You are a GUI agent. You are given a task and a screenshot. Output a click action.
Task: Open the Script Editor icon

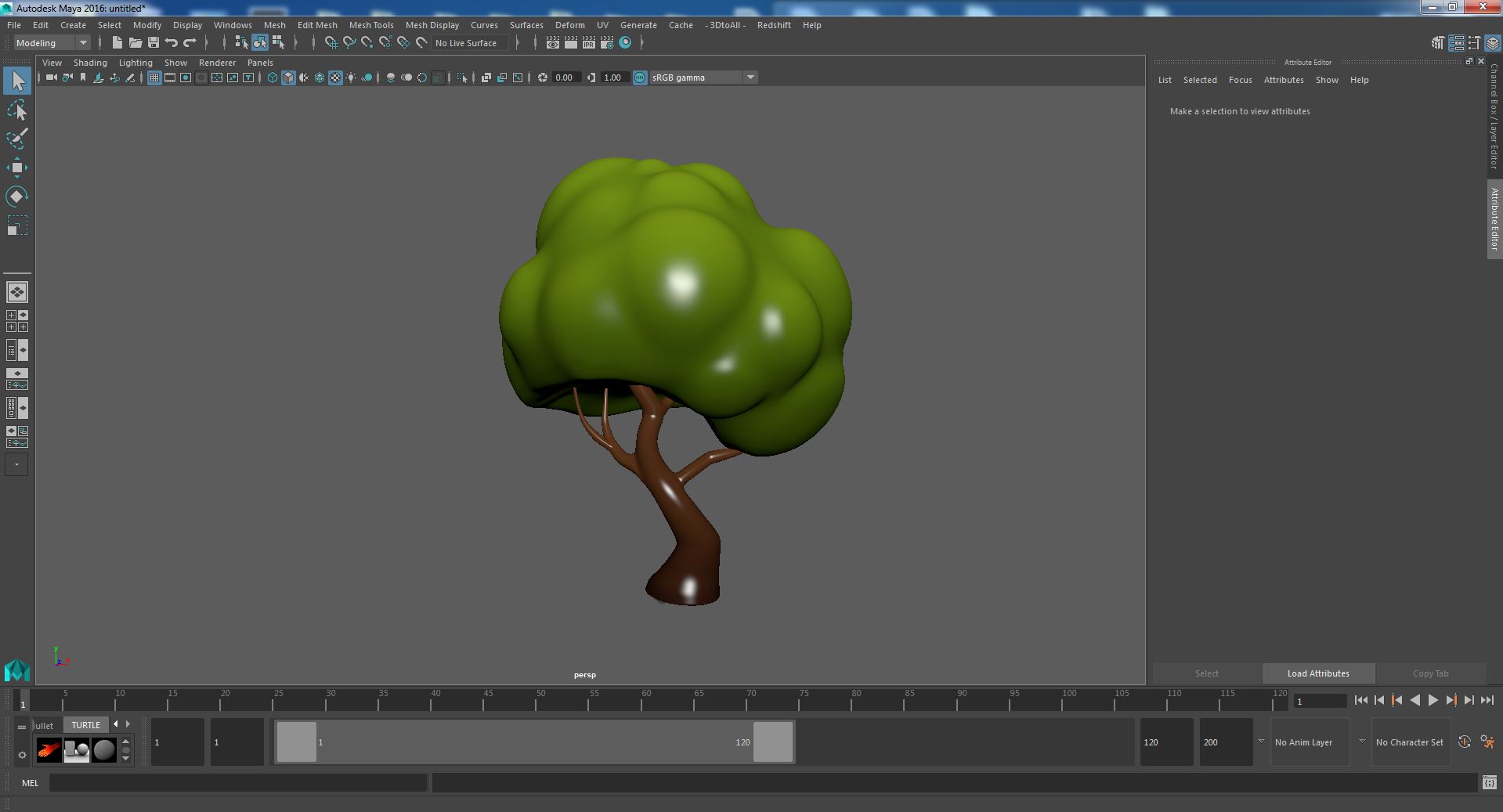pyautogui.click(x=1489, y=782)
